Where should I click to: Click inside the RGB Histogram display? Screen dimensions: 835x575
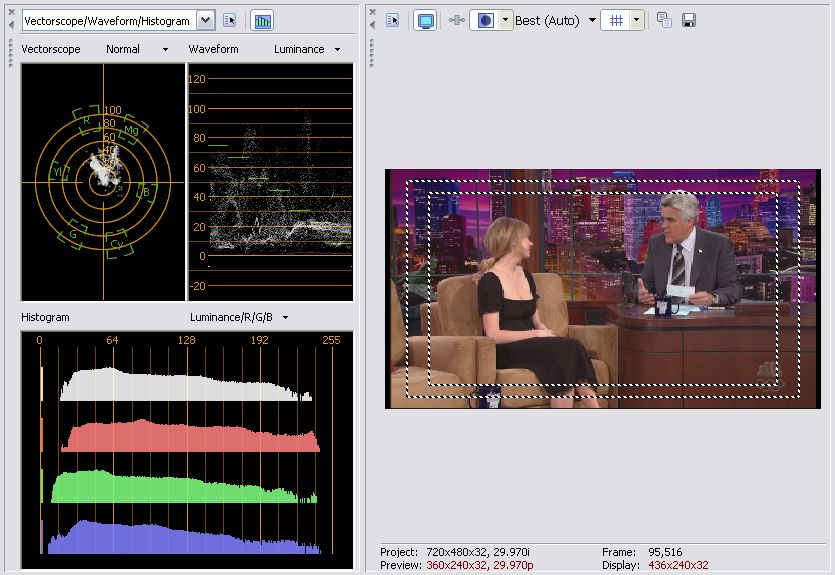click(187, 450)
